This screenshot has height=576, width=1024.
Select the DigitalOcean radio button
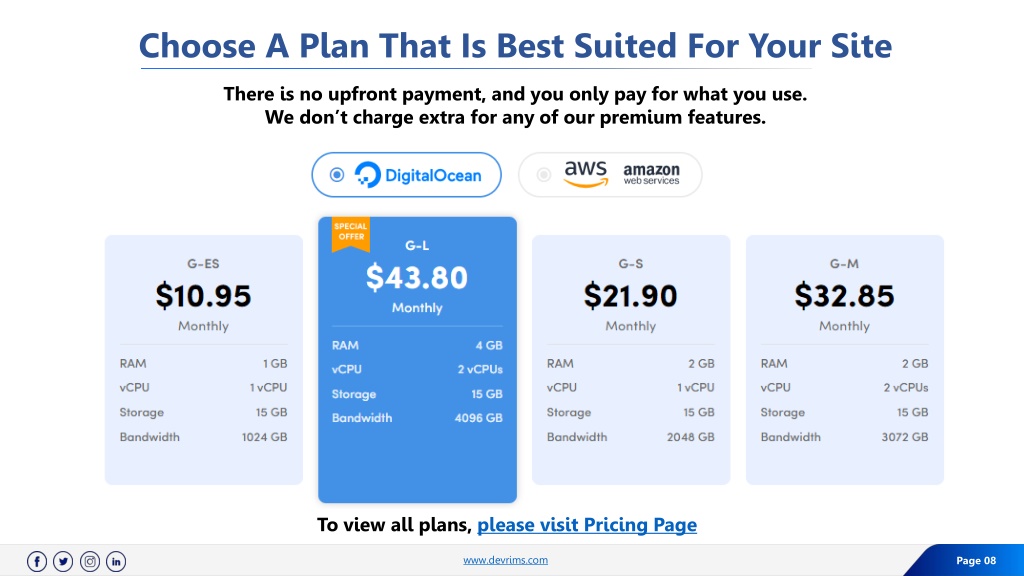point(337,174)
